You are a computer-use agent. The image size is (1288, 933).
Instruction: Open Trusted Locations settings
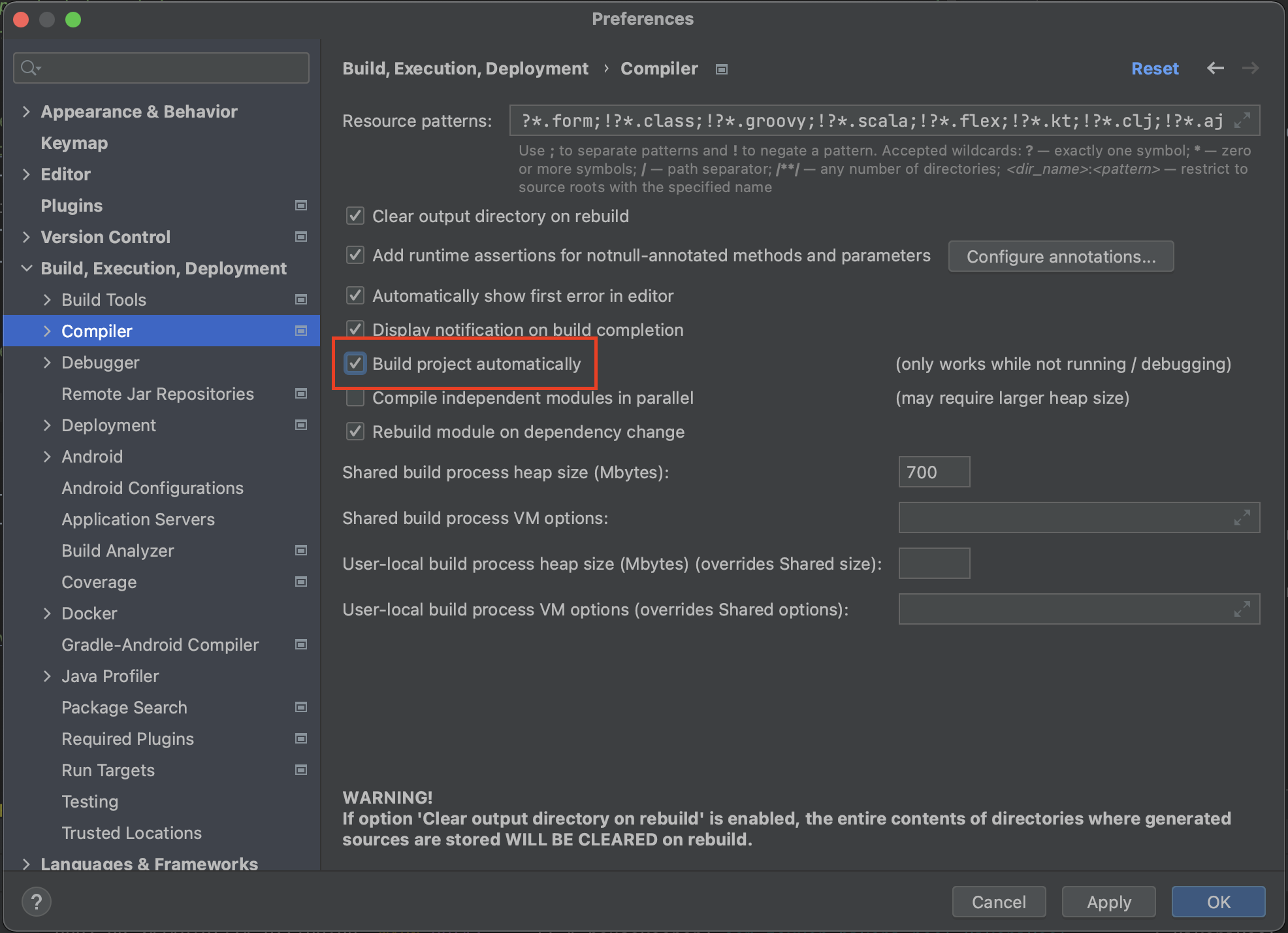[x=132, y=833]
